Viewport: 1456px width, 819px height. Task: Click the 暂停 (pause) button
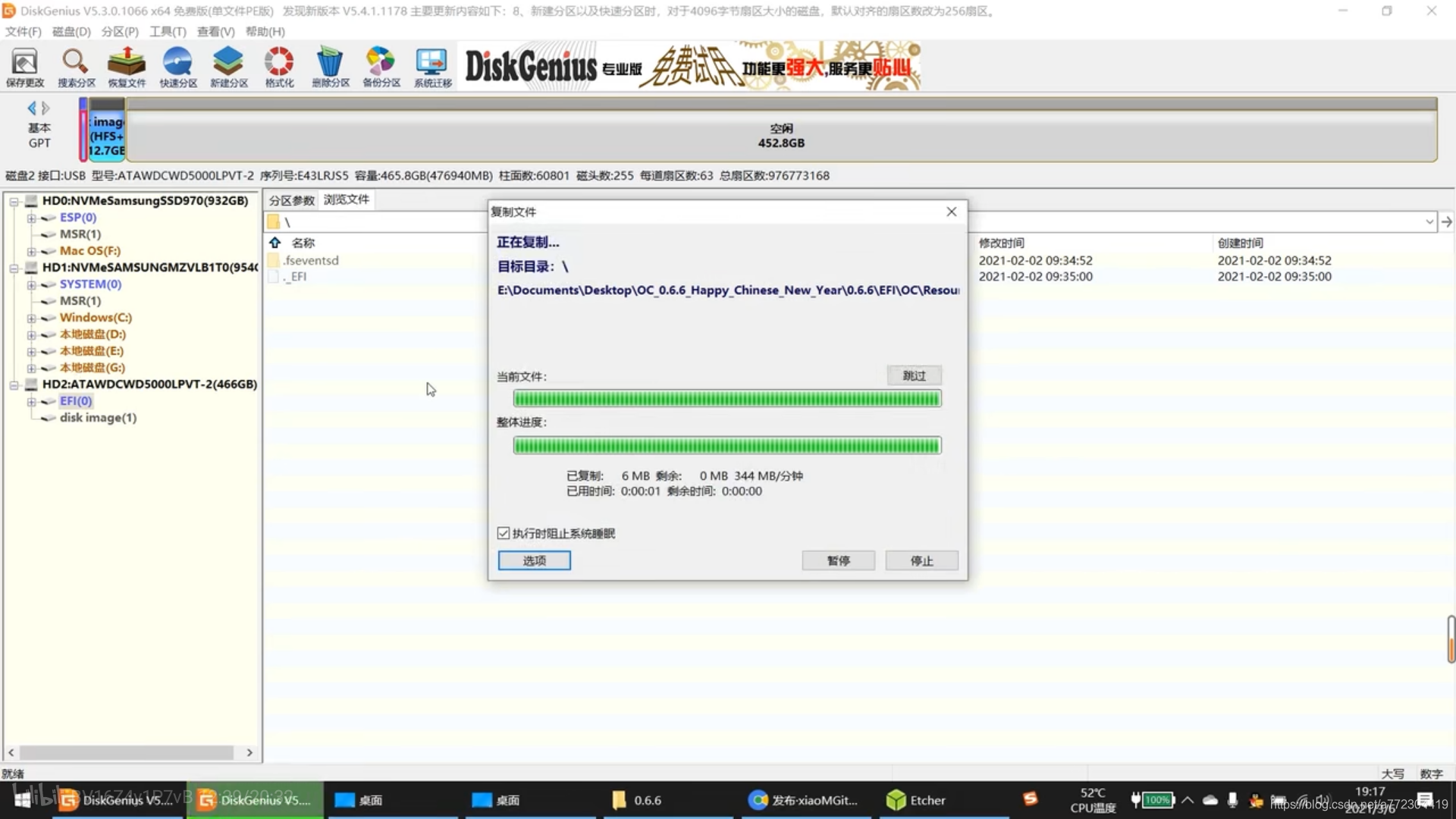tap(839, 560)
